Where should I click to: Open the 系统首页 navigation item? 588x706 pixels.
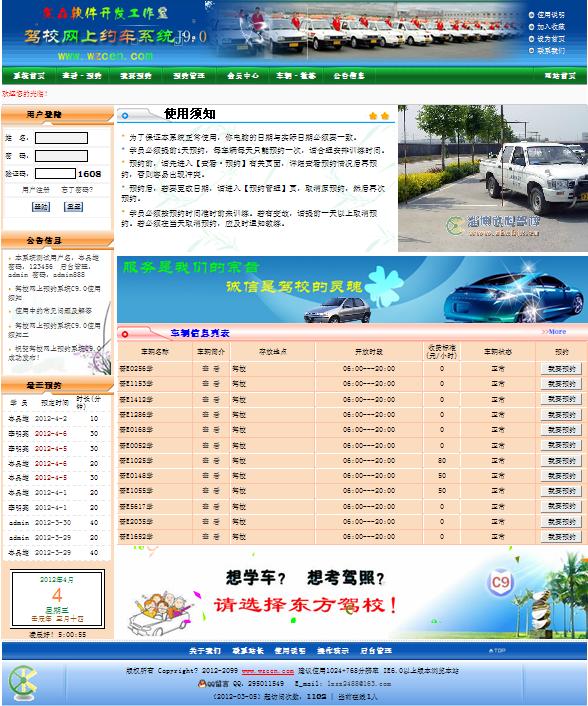pyautogui.click(x=29, y=76)
